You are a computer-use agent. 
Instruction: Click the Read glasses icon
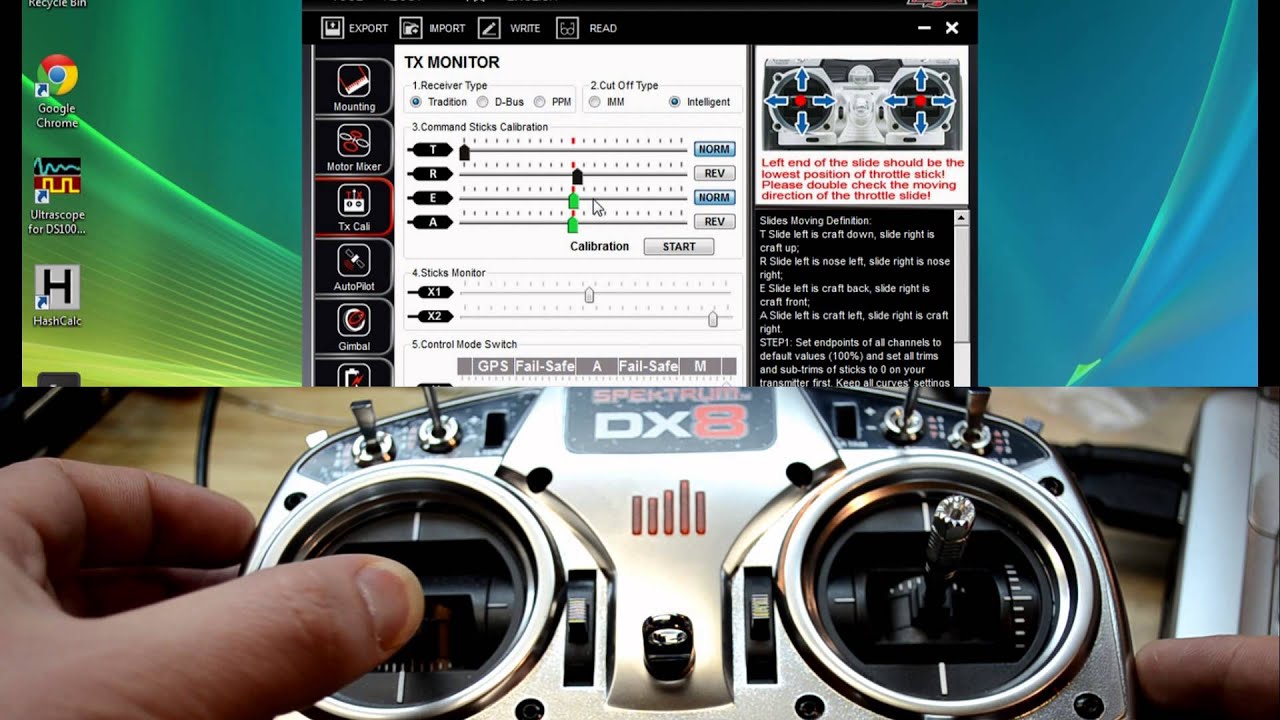[567, 28]
